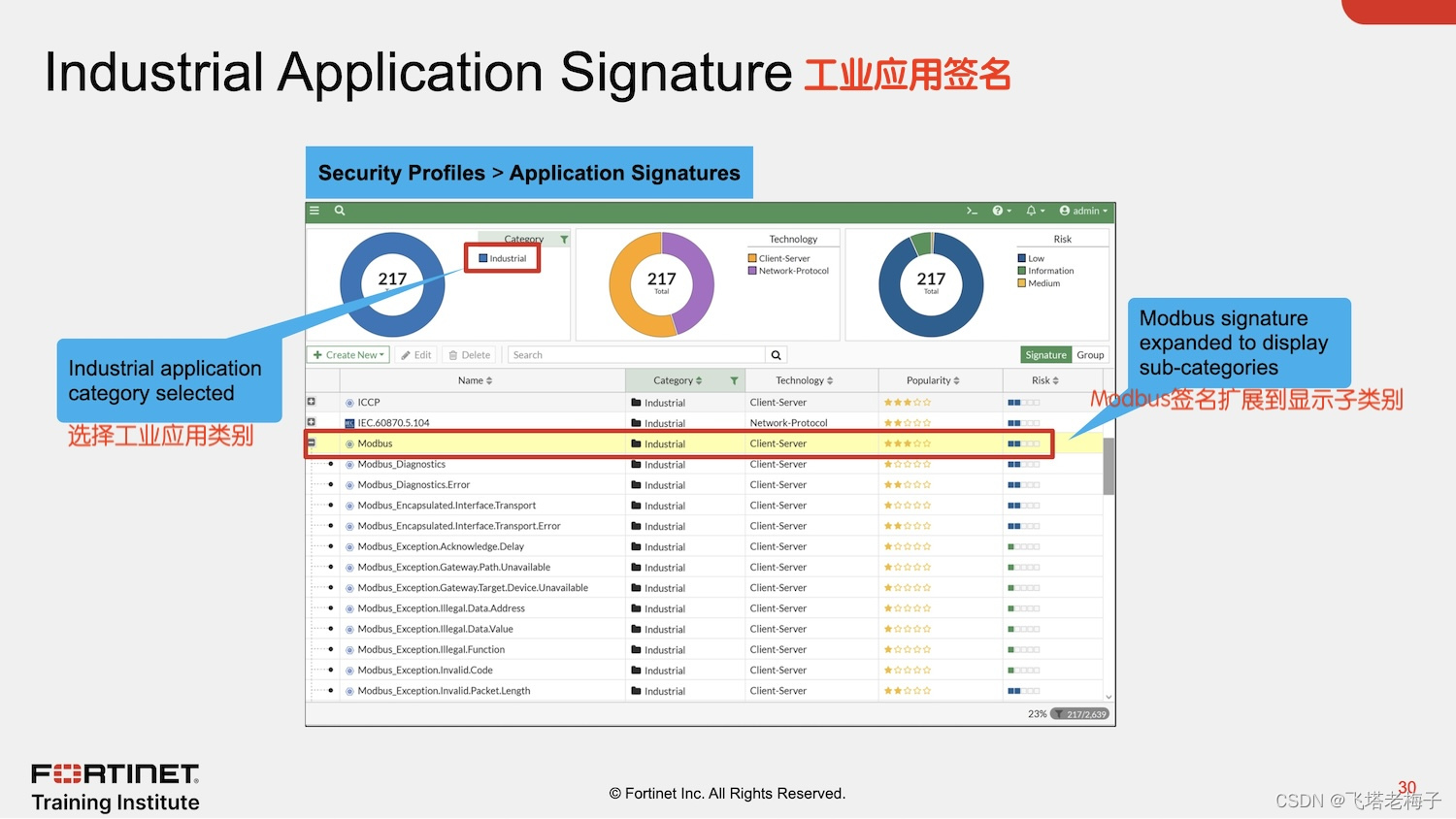1456x819 pixels.
Task: Click the filter icon in Category chart header
Action: [x=564, y=239]
